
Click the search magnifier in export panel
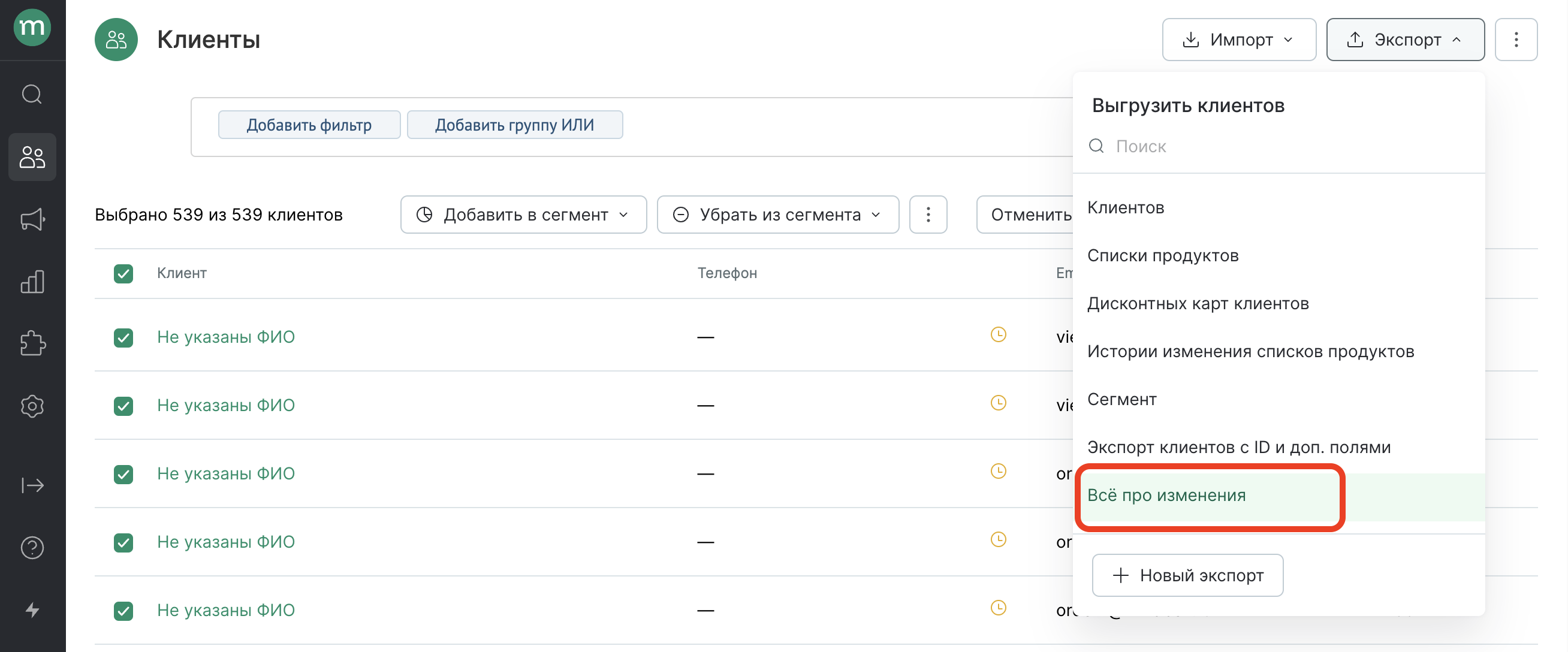(1096, 146)
